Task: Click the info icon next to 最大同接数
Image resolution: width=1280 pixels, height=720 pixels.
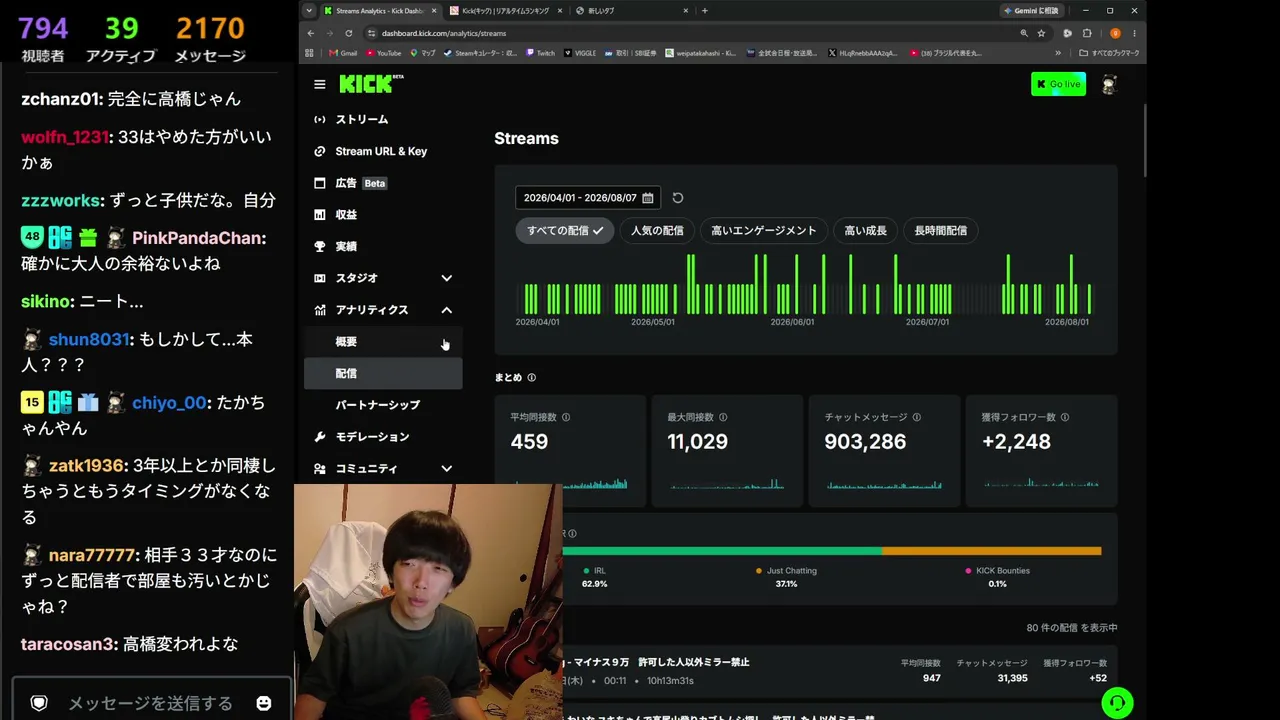Action: [723, 417]
